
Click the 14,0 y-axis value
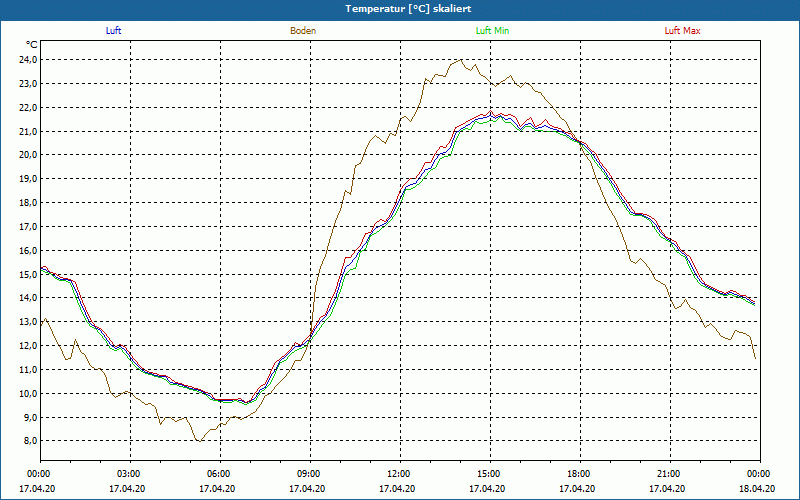tap(29, 298)
